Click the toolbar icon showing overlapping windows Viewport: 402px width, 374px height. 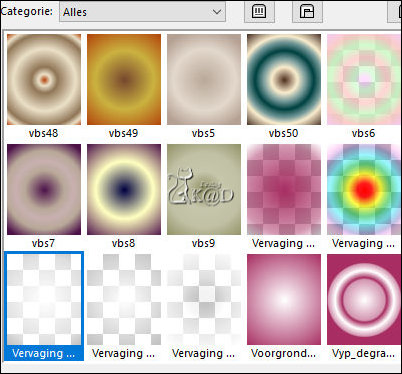307,12
